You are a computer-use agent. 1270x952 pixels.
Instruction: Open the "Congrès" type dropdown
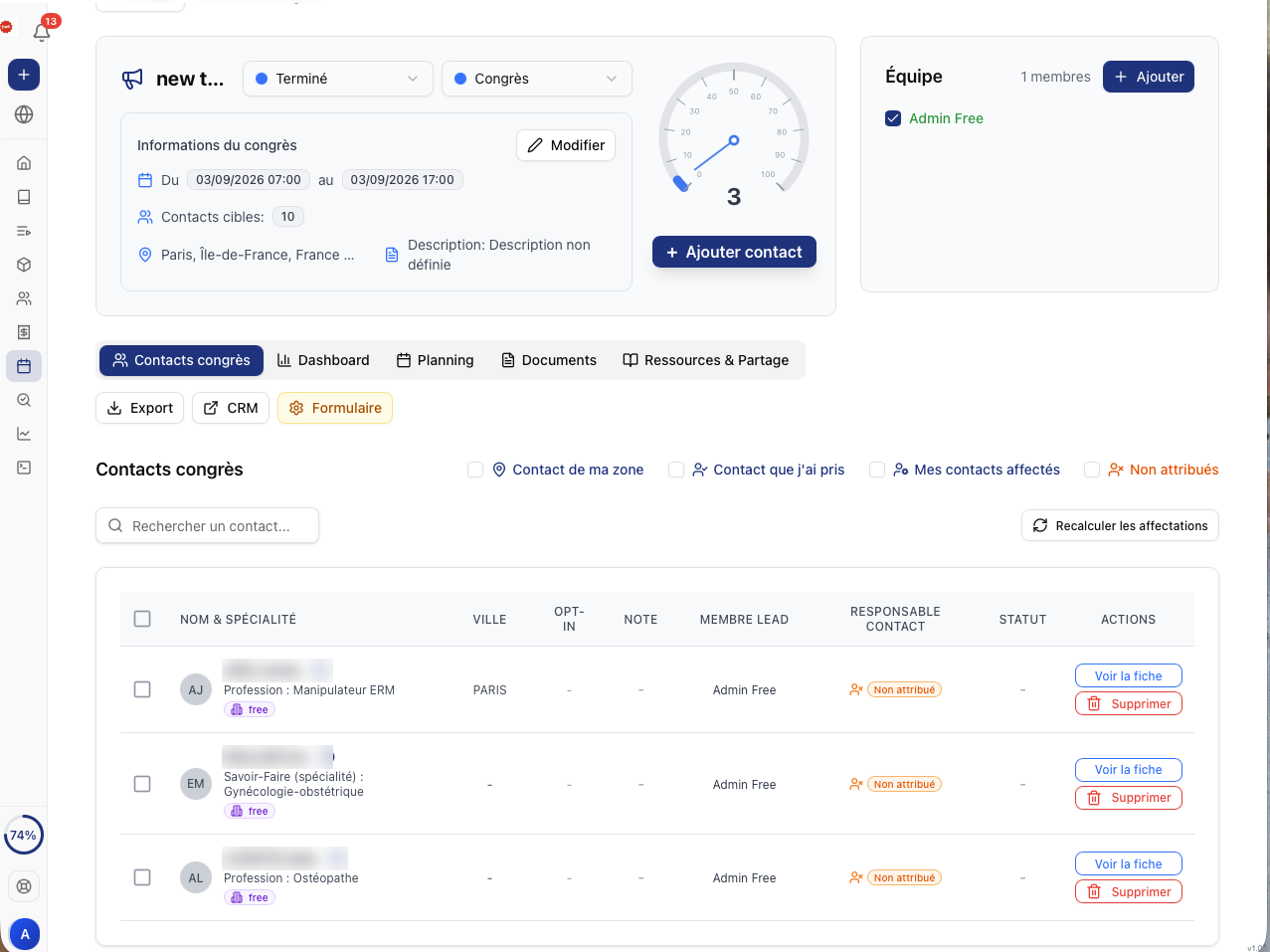point(537,79)
